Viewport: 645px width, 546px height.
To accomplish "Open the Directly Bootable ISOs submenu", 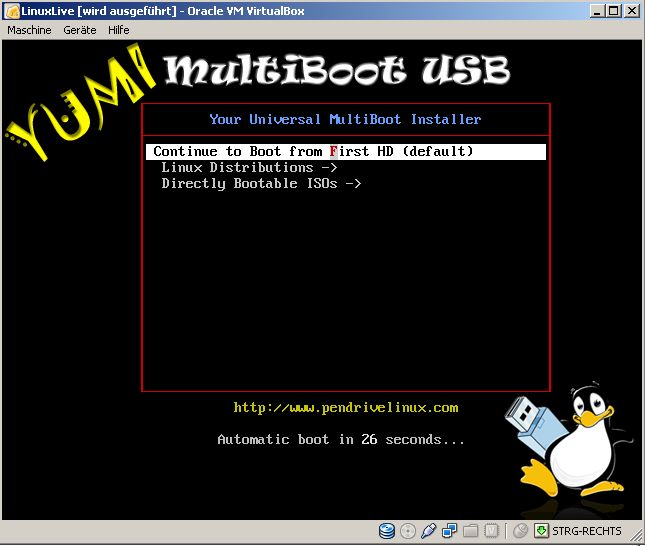I will (x=261, y=184).
